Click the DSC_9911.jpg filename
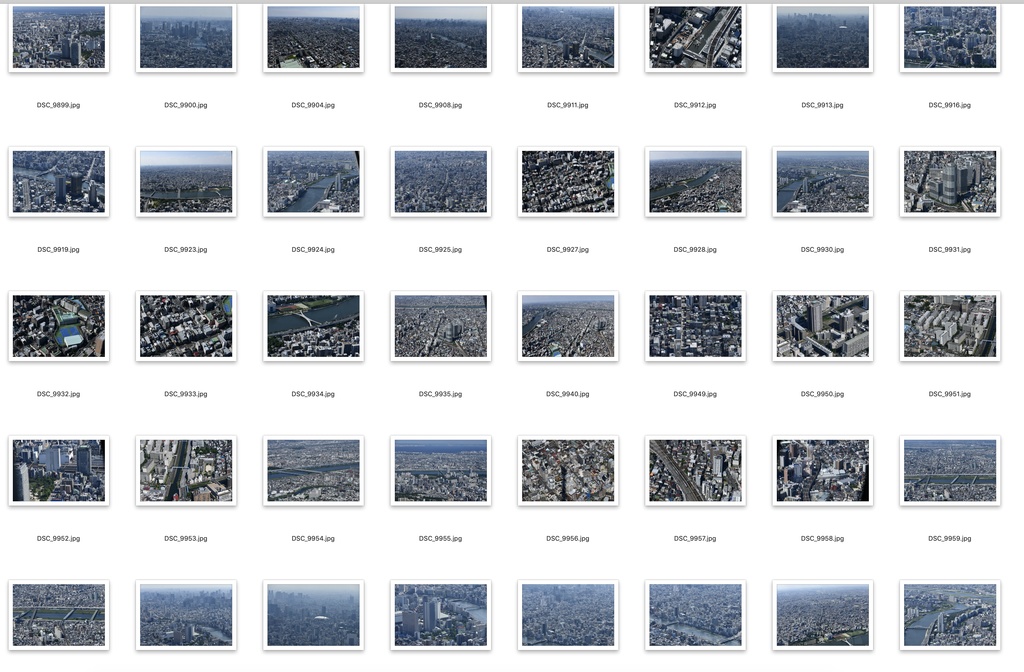The image size is (1024, 672). (x=568, y=105)
